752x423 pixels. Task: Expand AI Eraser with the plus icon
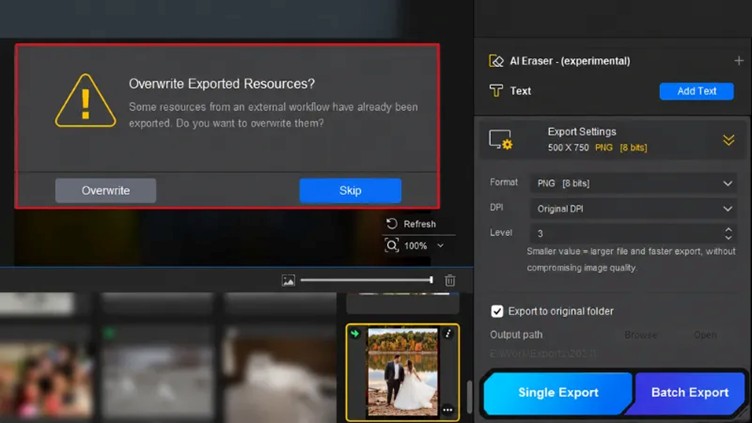coord(739,61)
